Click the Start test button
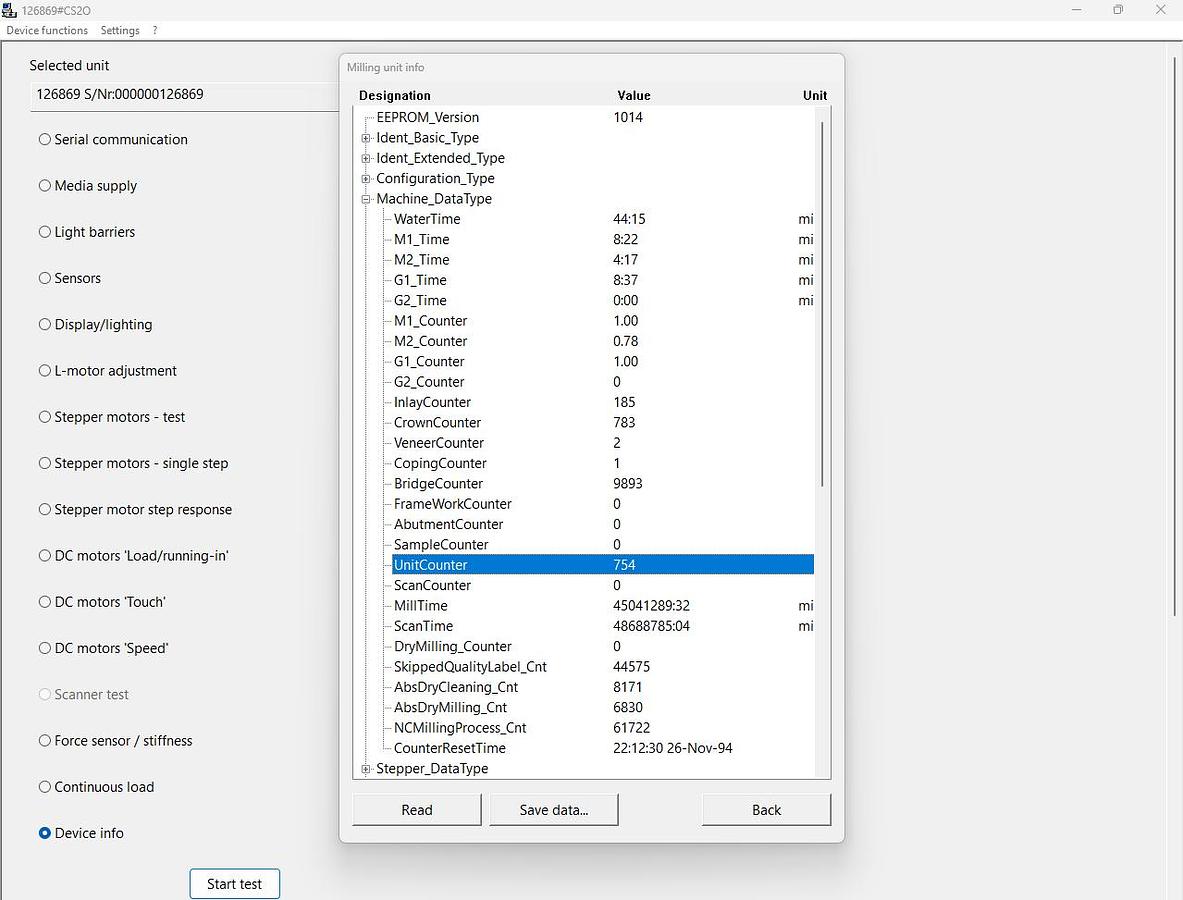 [234, 884]
